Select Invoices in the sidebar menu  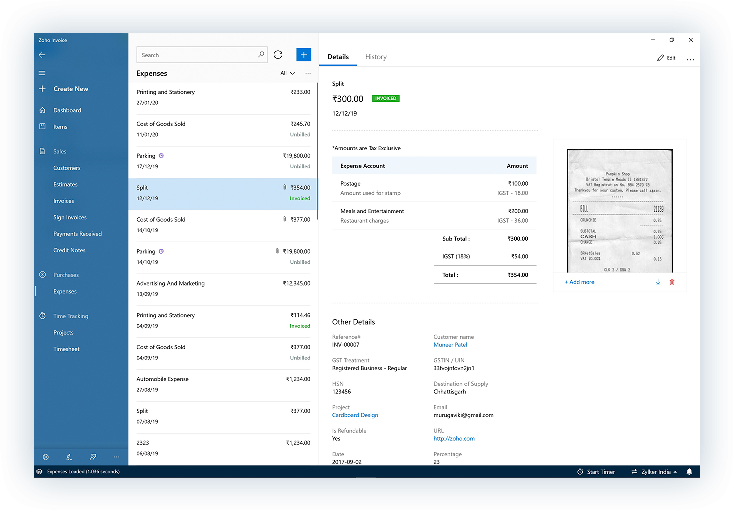(x=65, y=201)
